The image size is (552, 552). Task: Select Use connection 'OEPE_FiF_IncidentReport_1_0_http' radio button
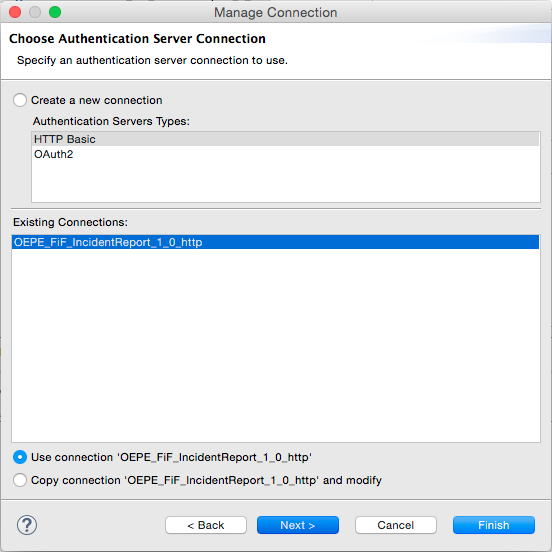(x=20, y=457)
